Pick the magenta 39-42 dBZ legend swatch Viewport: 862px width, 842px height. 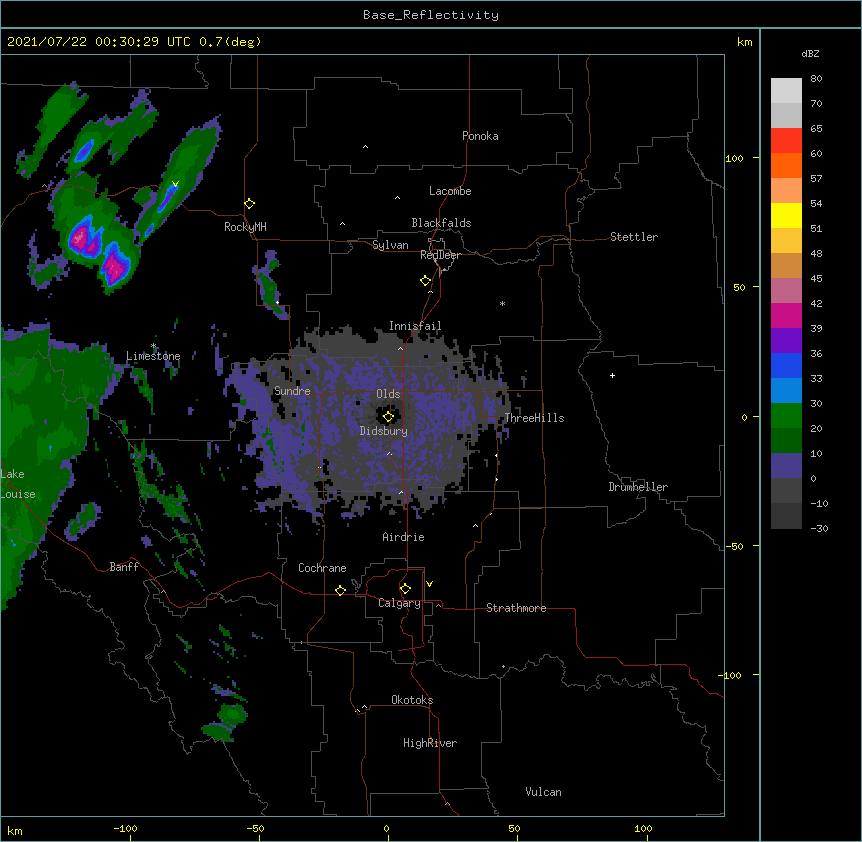(786, 315)
